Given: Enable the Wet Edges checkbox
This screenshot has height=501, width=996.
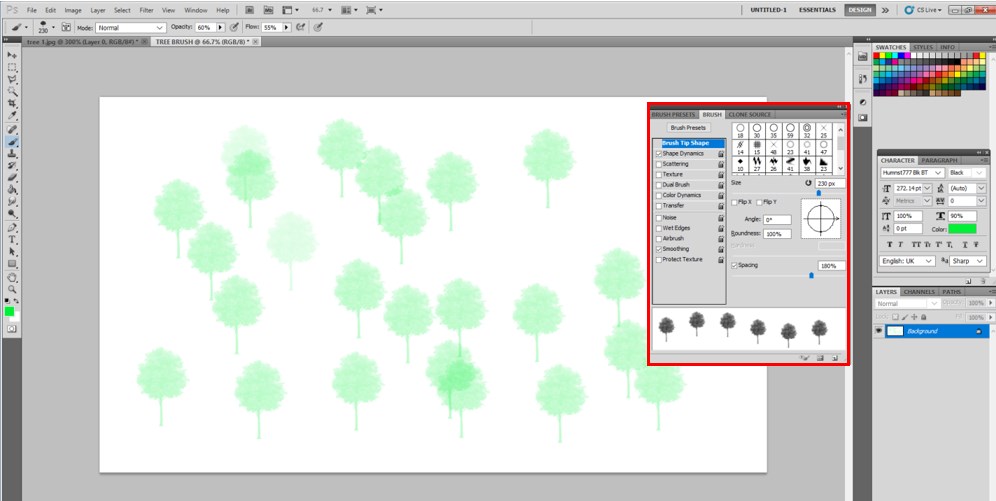Looking at the screenshot, I should [659, 227].
